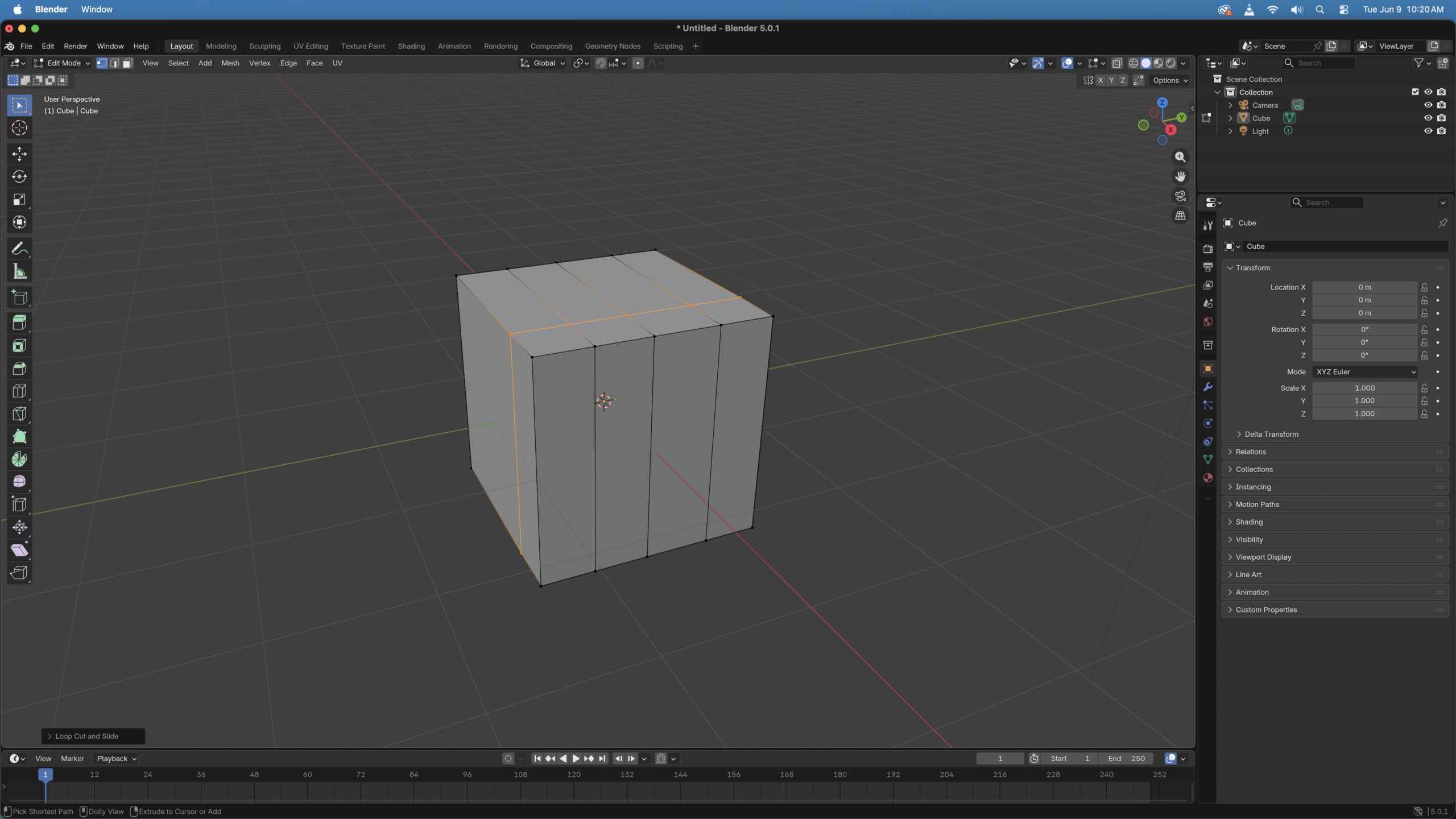Open the Render menu
Screen dimensions: 1456x819
click(76, 46)
